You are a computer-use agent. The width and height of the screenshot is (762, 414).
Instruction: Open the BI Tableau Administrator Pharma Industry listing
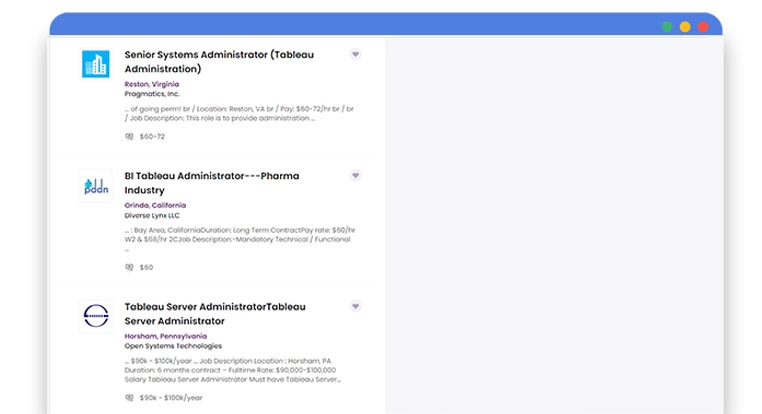[211, 183]
